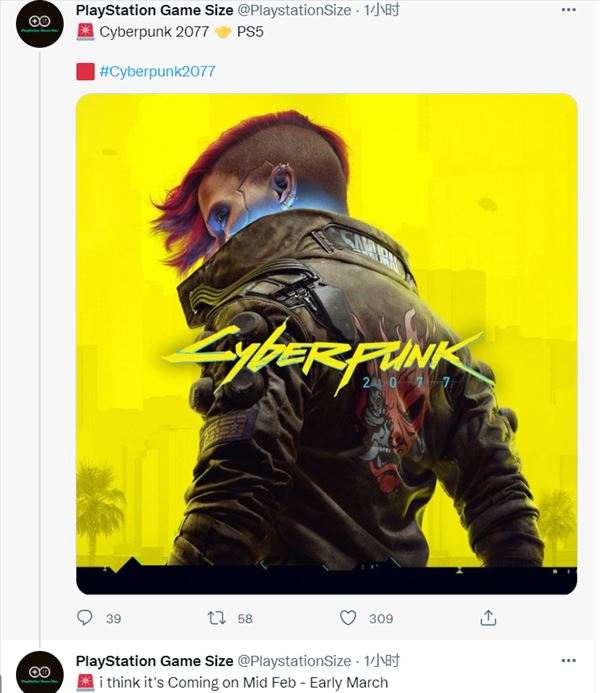Click the PlayStation Game Size name above the PS5 tweet
This screenshot has height=693, width=600.
(x=155, y=10)
